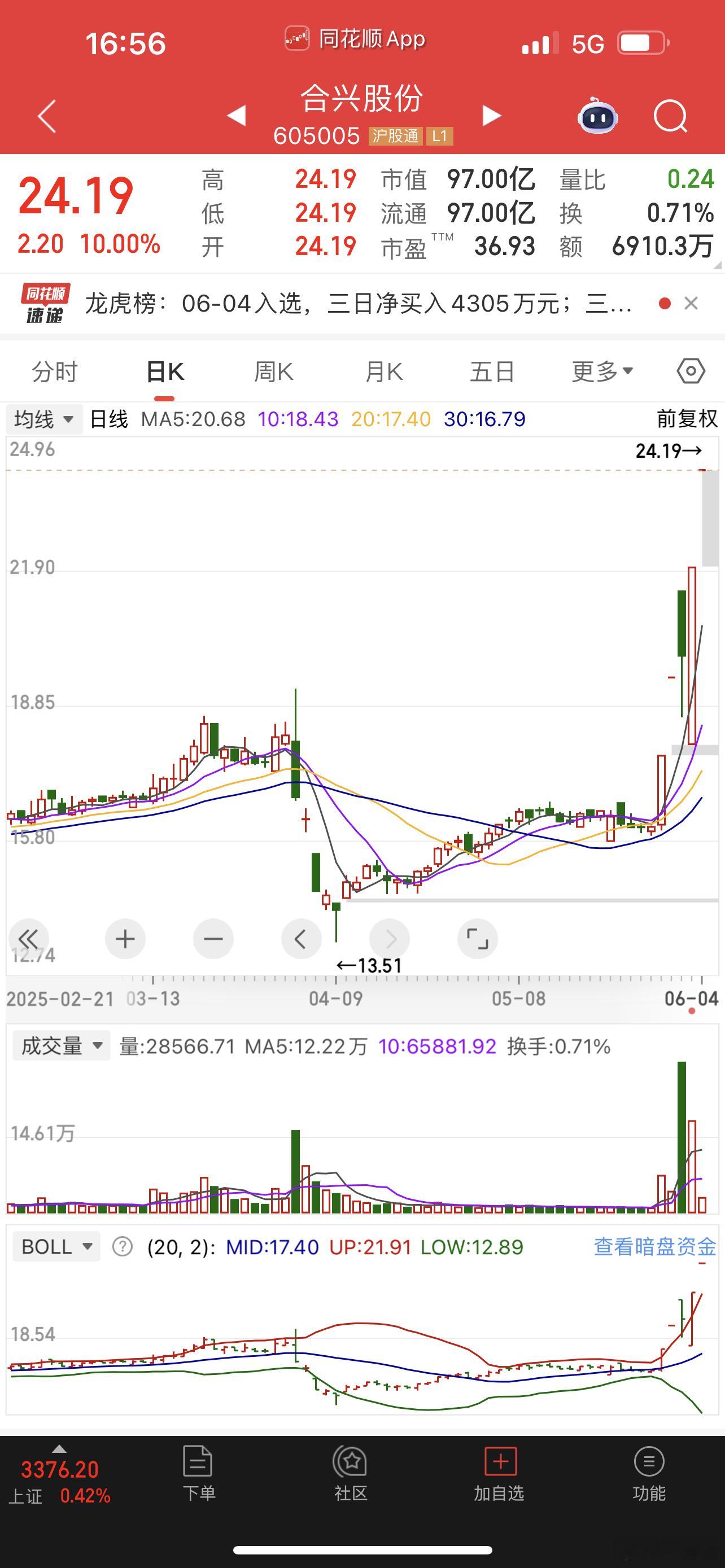Open 同花顺速递 news logo
The image size is (725, 1568).
[x=45, y=303]
